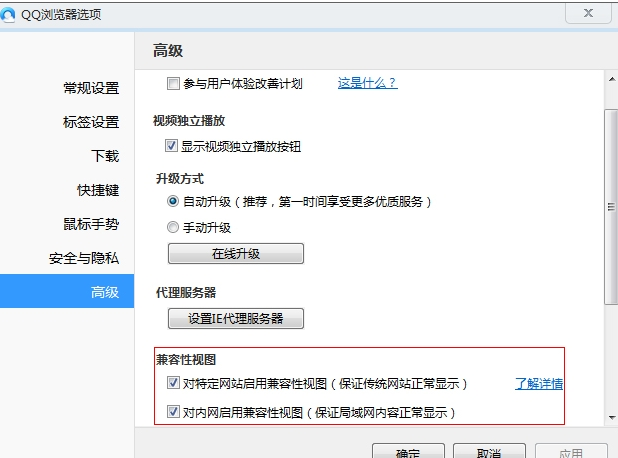Click the scrollbar up arrow

tap(611, 80)
